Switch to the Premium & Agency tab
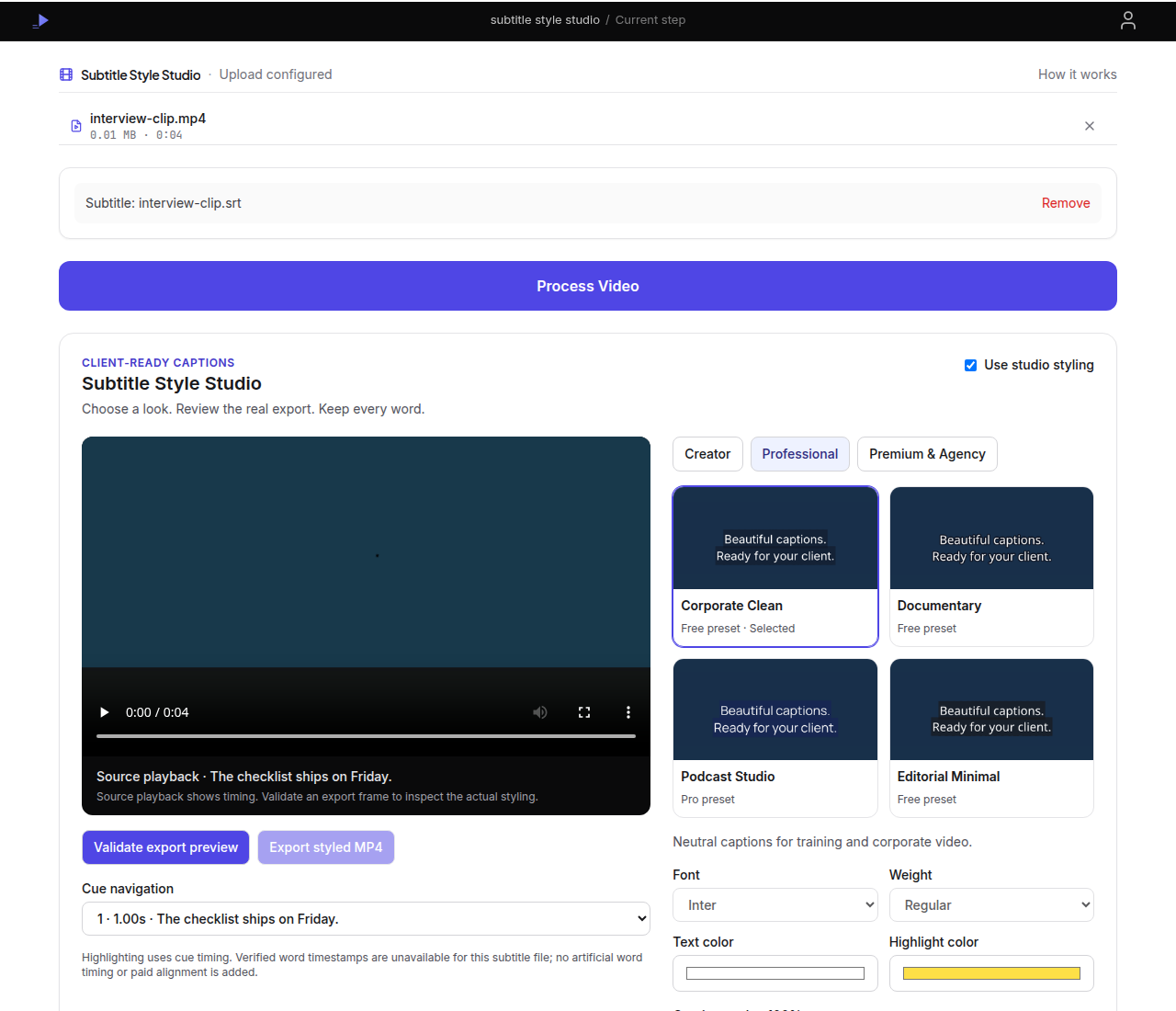 (927, 454)
